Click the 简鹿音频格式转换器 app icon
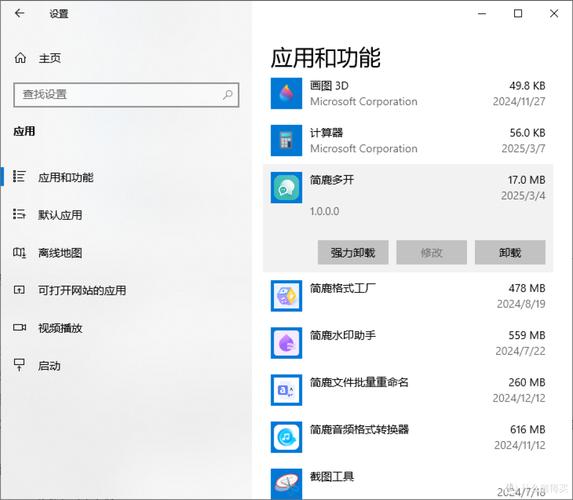Image resolution: width=573 pixels, height=500 pixels. click(286, 437)
